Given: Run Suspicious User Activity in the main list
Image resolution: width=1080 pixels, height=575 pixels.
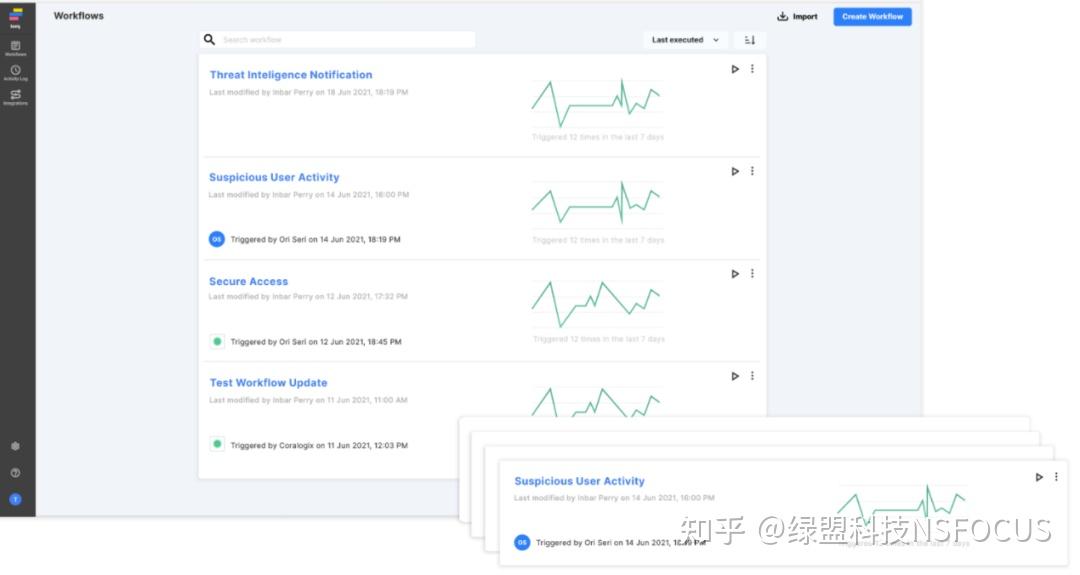Looking at the screenshot, I should (735, 171).
